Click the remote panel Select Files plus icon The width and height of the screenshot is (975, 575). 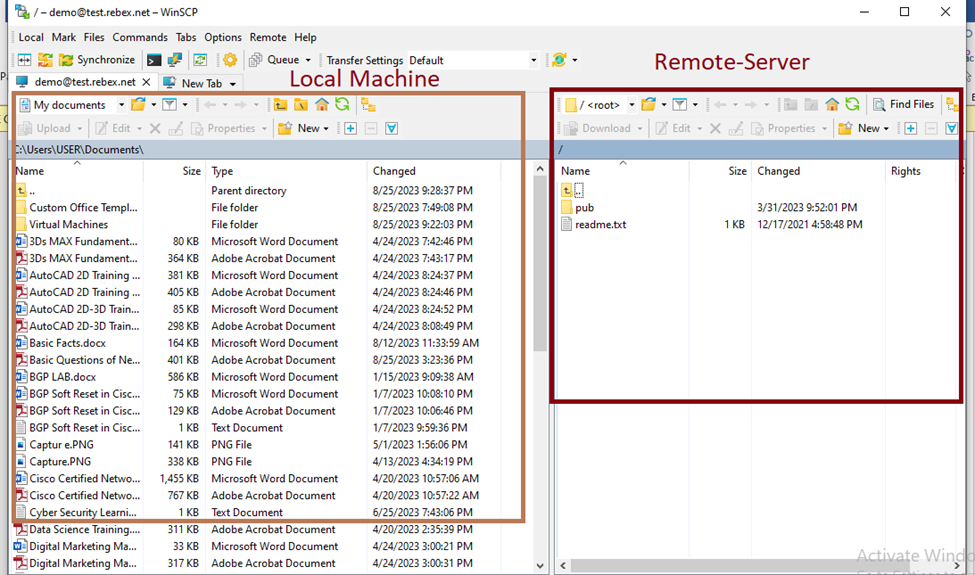[911, 129]
